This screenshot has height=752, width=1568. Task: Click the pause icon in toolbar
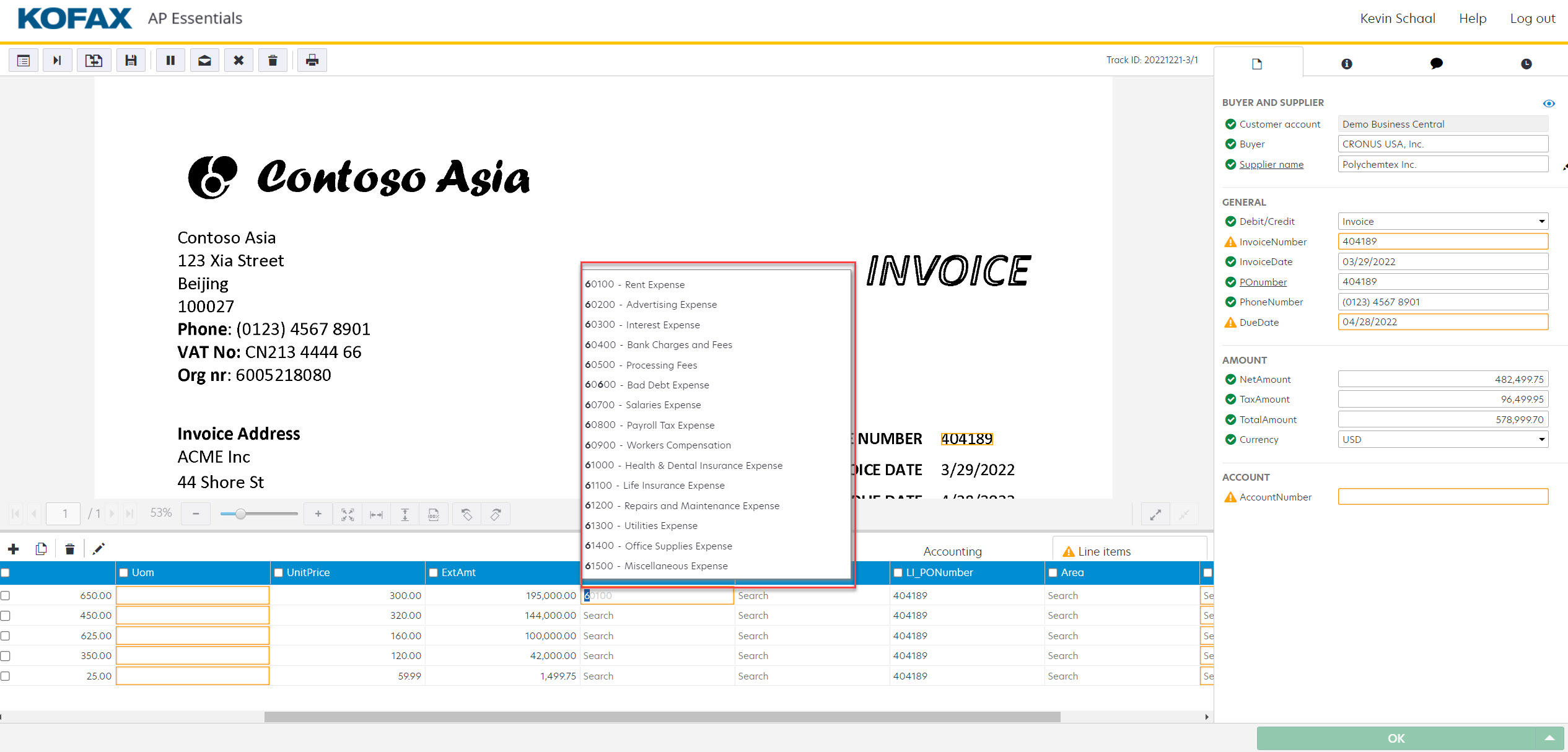[x=170, y=60]
